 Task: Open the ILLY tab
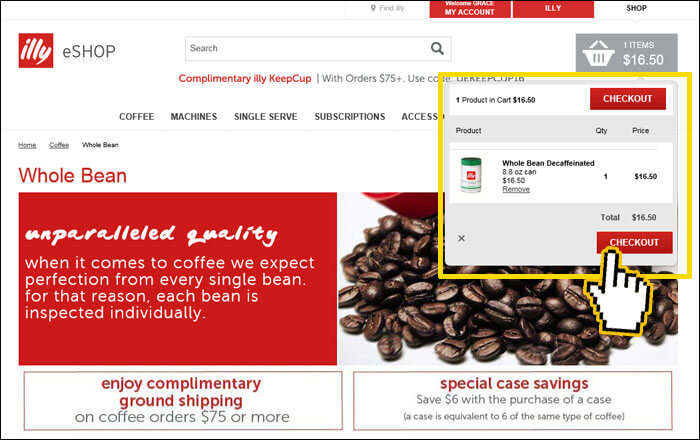click(553, 8)
